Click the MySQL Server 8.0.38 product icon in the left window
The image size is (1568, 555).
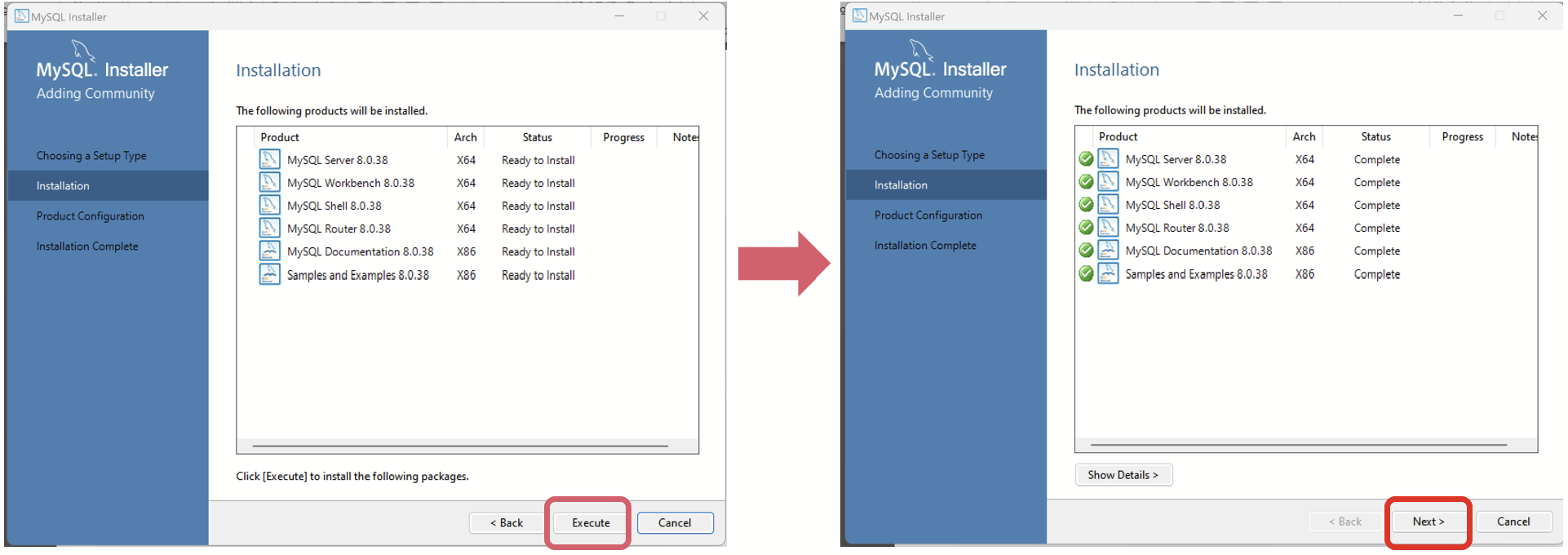(269, 159)
